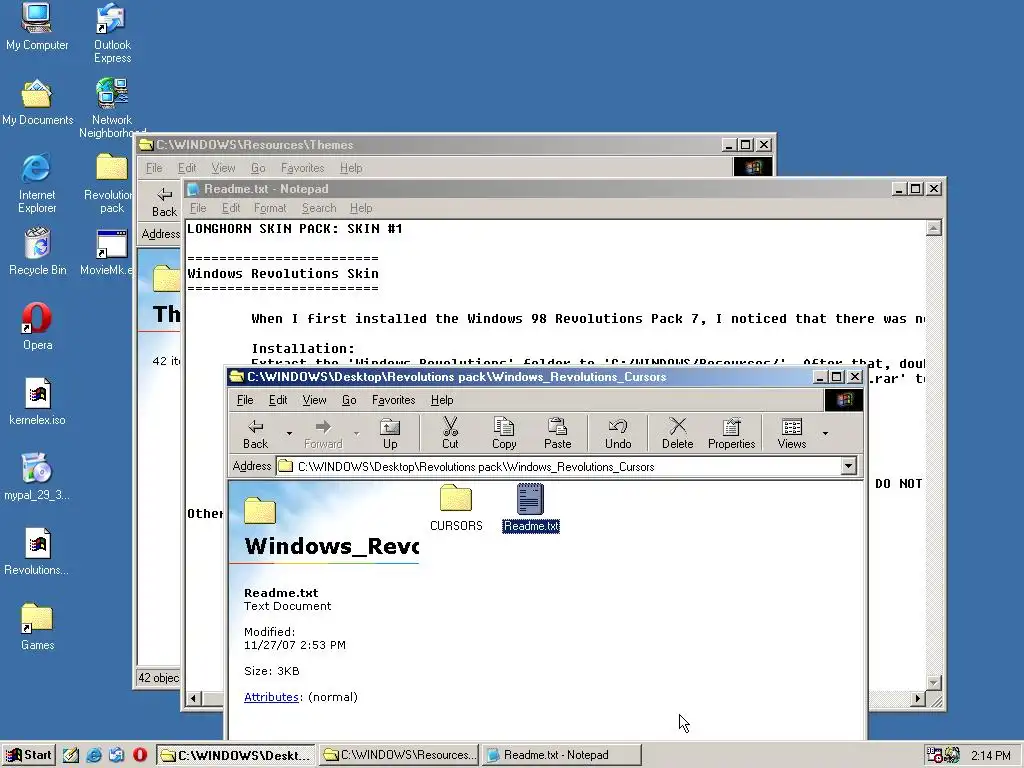
Task: Expand the Views dropdown arrow
Action: [x=825, y=434]
